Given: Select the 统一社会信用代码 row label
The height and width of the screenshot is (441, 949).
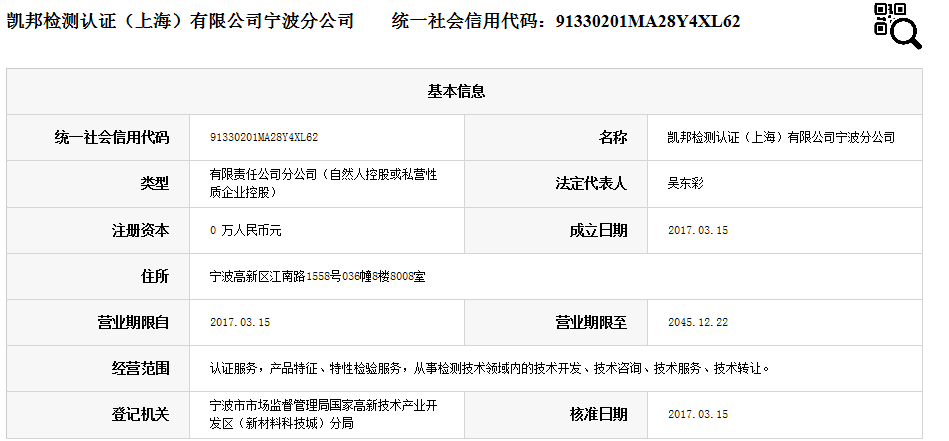Looking at the screenshot, I should (x=112, y=137).
